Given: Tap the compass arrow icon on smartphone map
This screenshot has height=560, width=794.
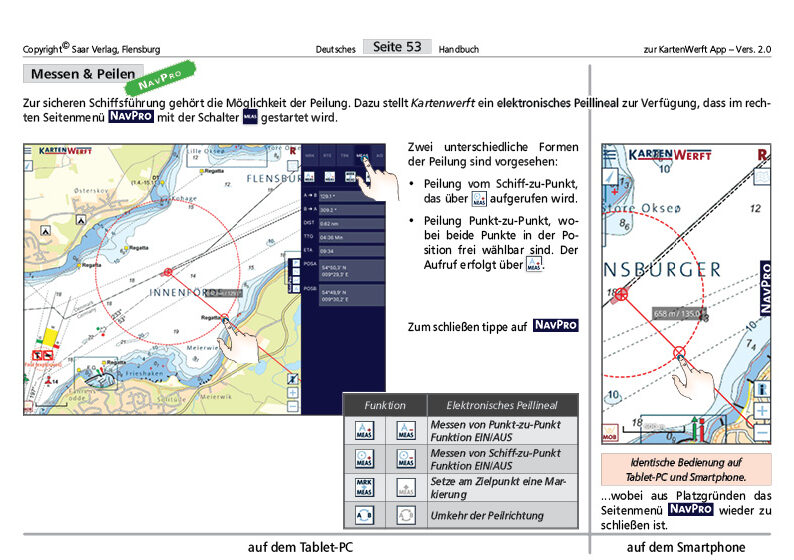Looking at the screenshot, I should click(x=610, y=177).
